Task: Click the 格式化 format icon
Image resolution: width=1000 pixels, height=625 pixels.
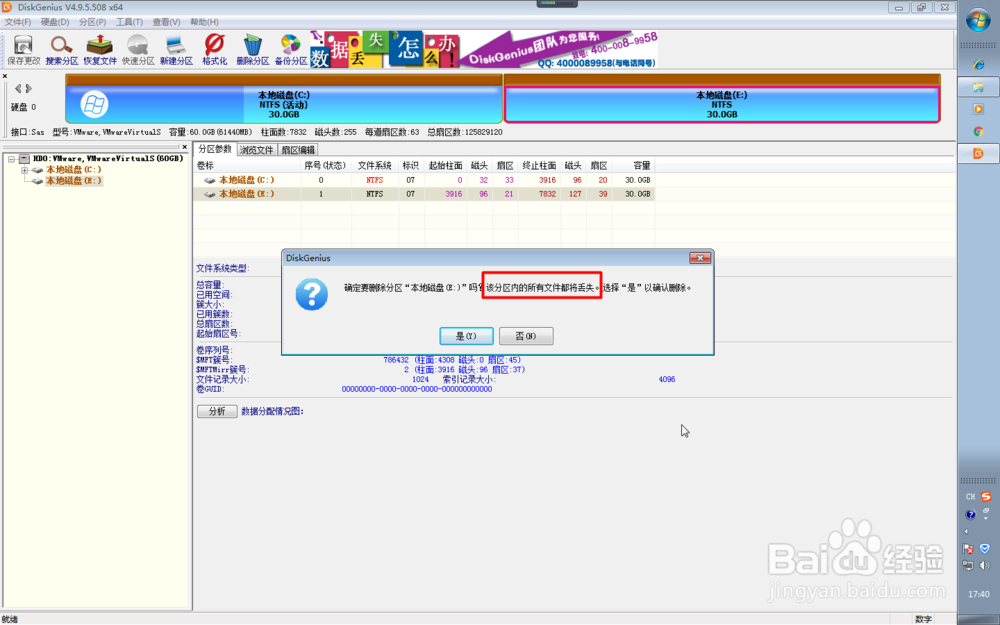Action: (214, 50)
